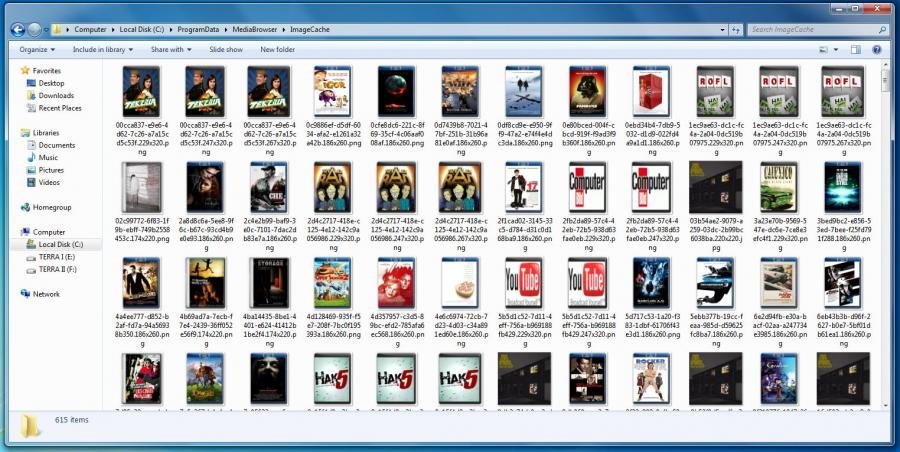Screen dimensions: 900x452
Task: Open Include in library menu
Action: pos(103,50)
